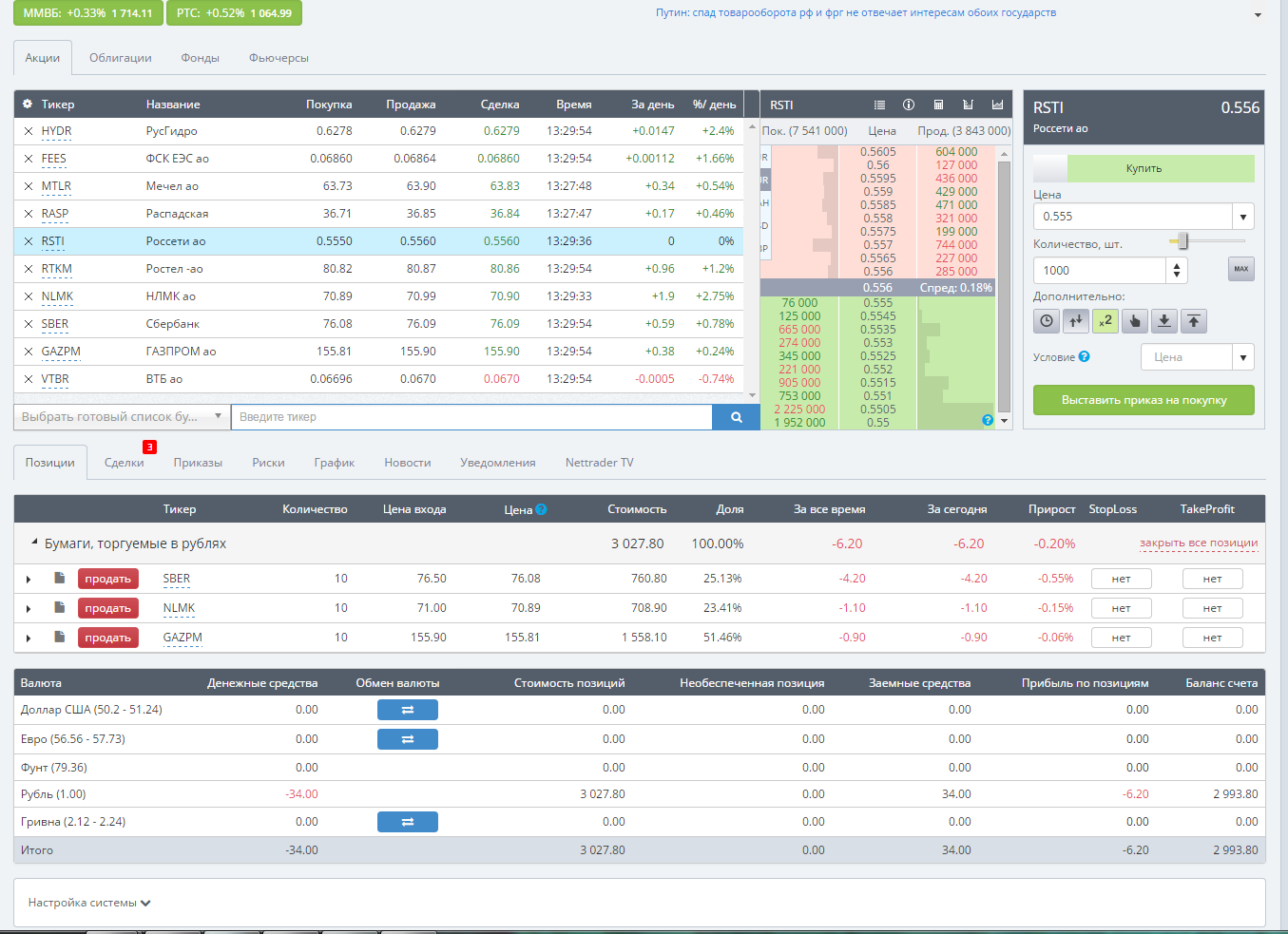Open the Сделки tab
The width and height of the screenshot is (1288, 934).
pyautogui.click(x=125, y=463)
